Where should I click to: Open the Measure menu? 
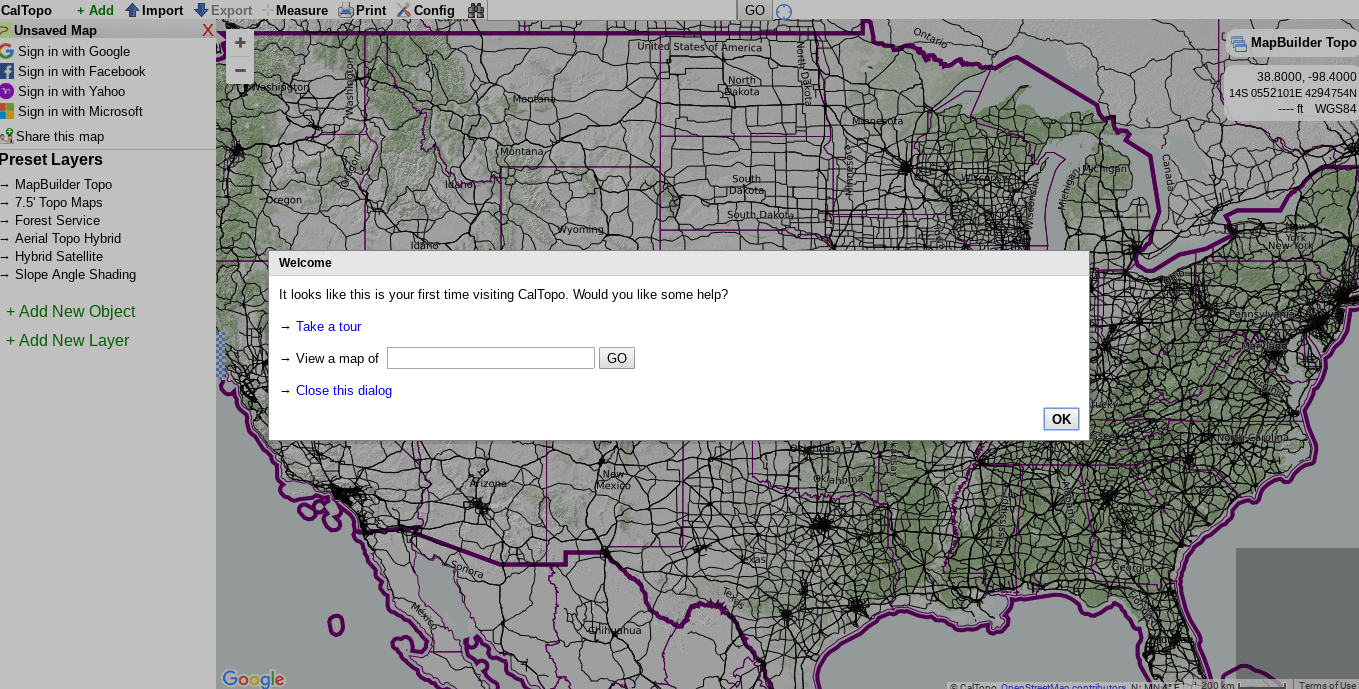coord(295,10)
